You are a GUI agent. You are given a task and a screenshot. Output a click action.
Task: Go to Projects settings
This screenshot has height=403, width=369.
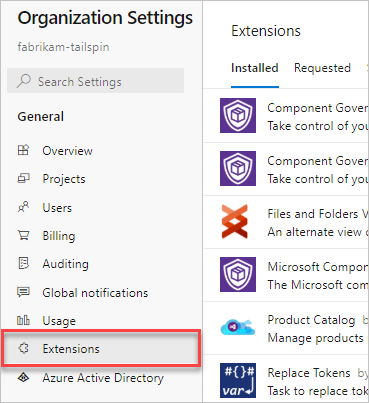click(x=64, y=179)
